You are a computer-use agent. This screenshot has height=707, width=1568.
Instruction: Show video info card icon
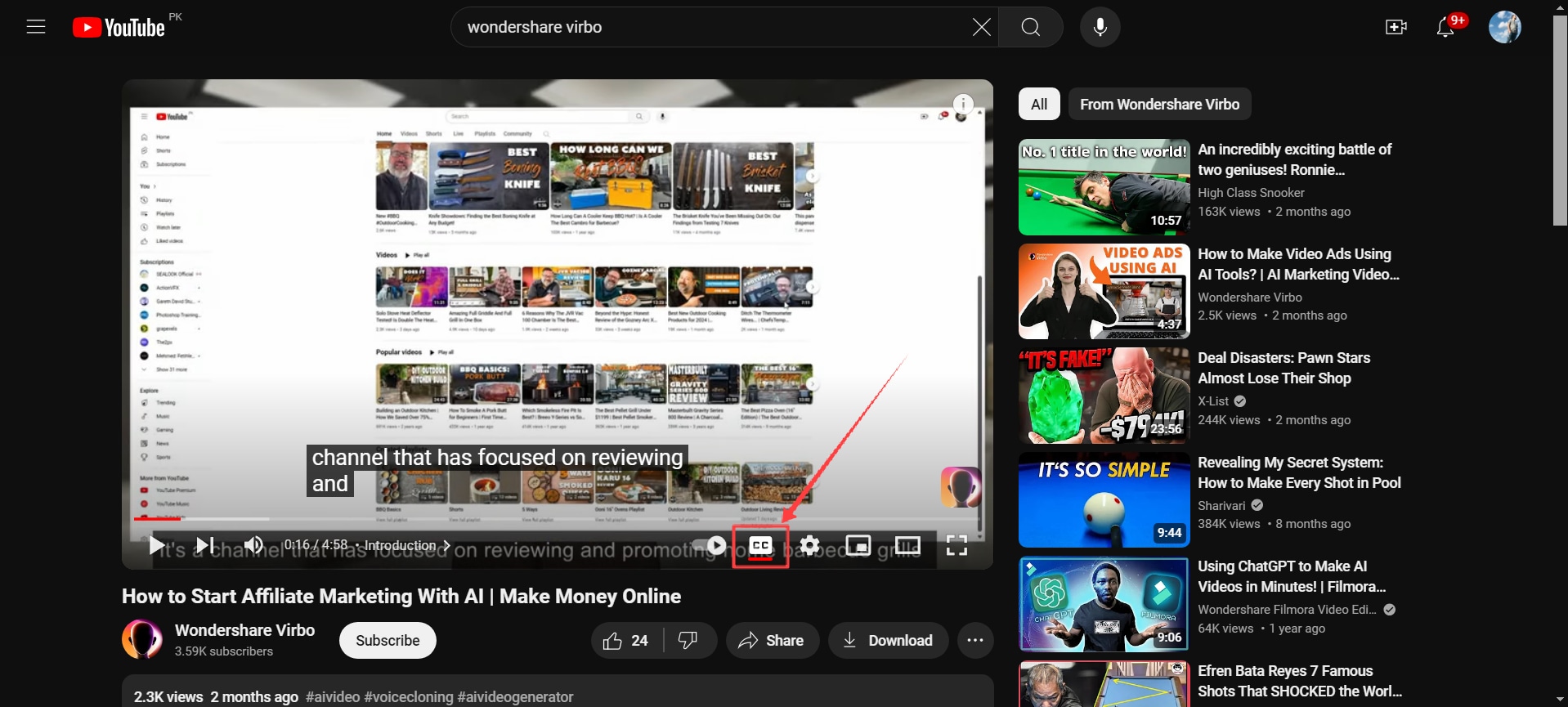[x=963, y=104]
